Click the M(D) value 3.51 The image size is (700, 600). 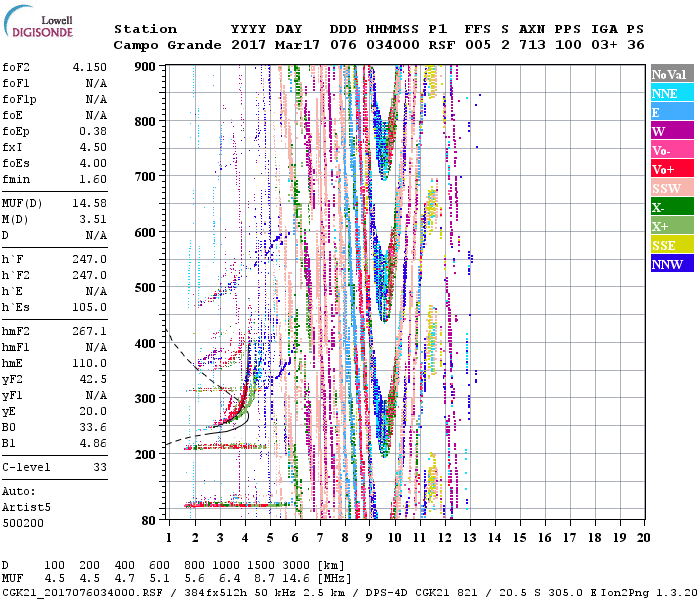pyautogui.click(x=93, y=220)
